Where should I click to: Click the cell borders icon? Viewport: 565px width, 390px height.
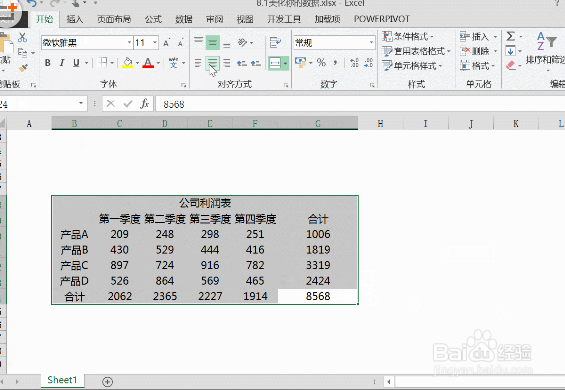[x=103, y=63]
